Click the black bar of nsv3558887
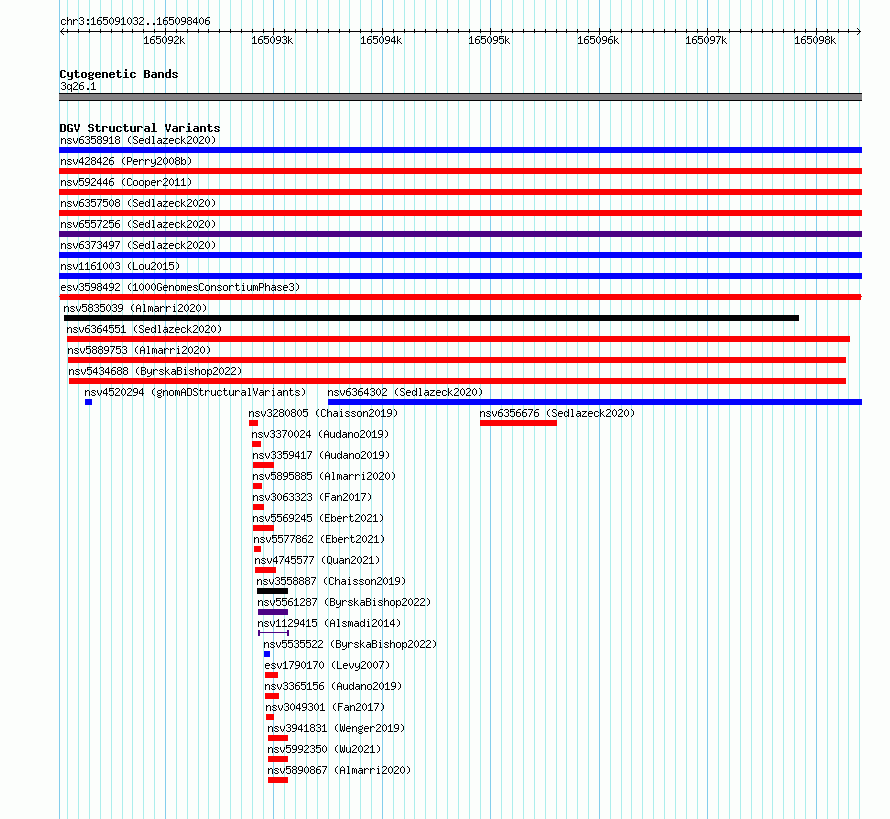 pos(272,591)
